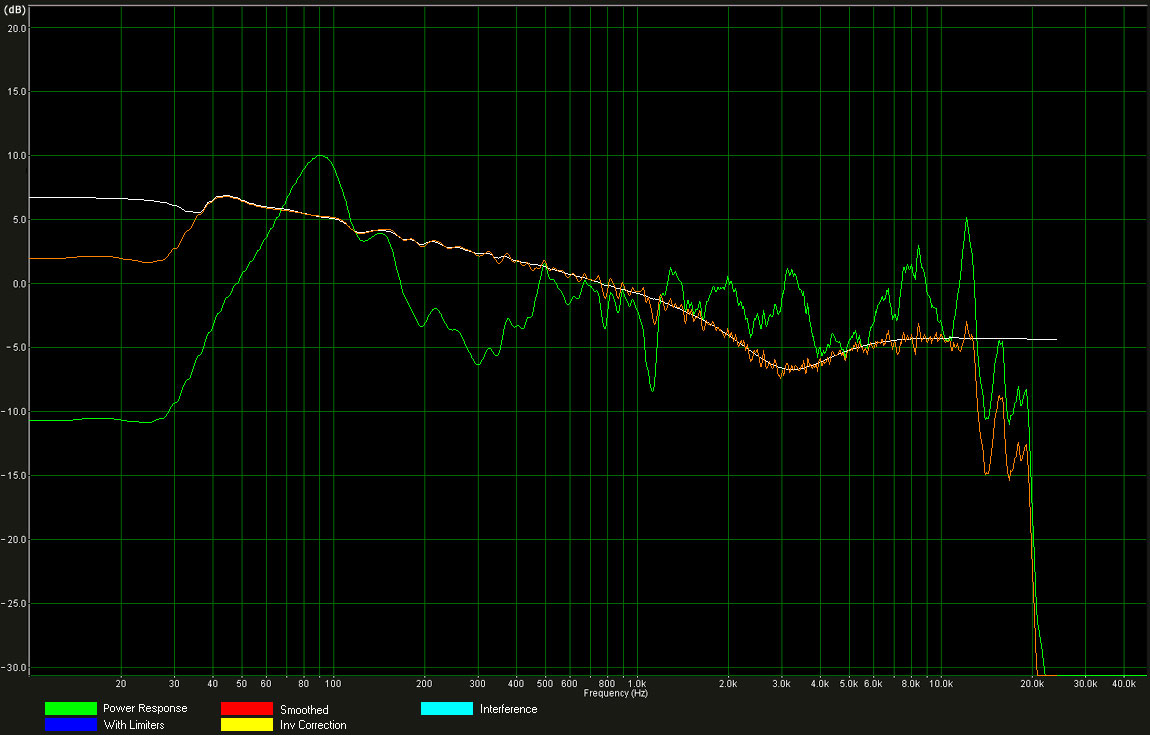1150x735 pixels.
Task: Select the Interference legend label
Action: pos(508,709)
